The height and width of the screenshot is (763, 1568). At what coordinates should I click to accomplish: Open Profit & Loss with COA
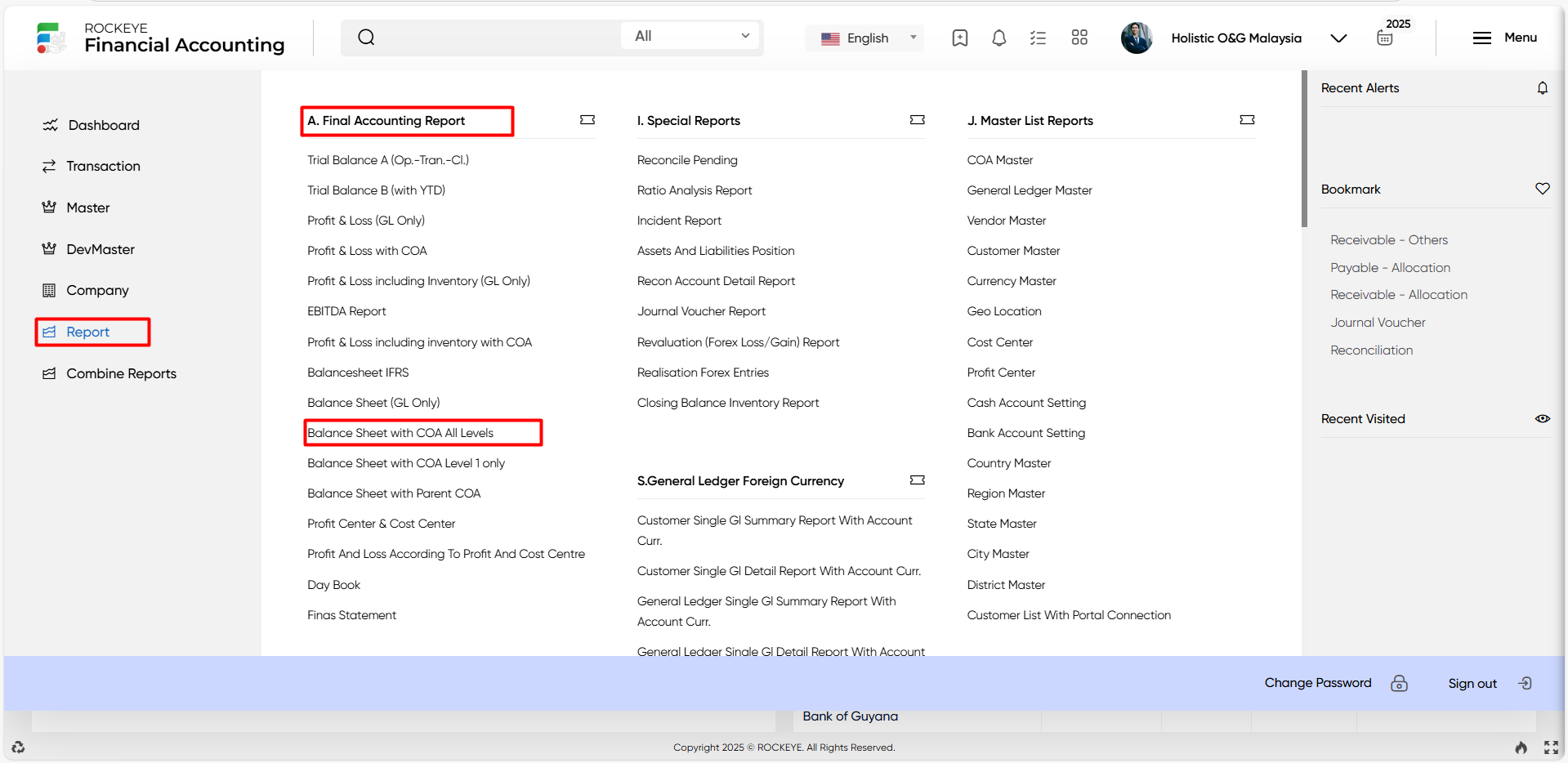(x=367, y=251)
